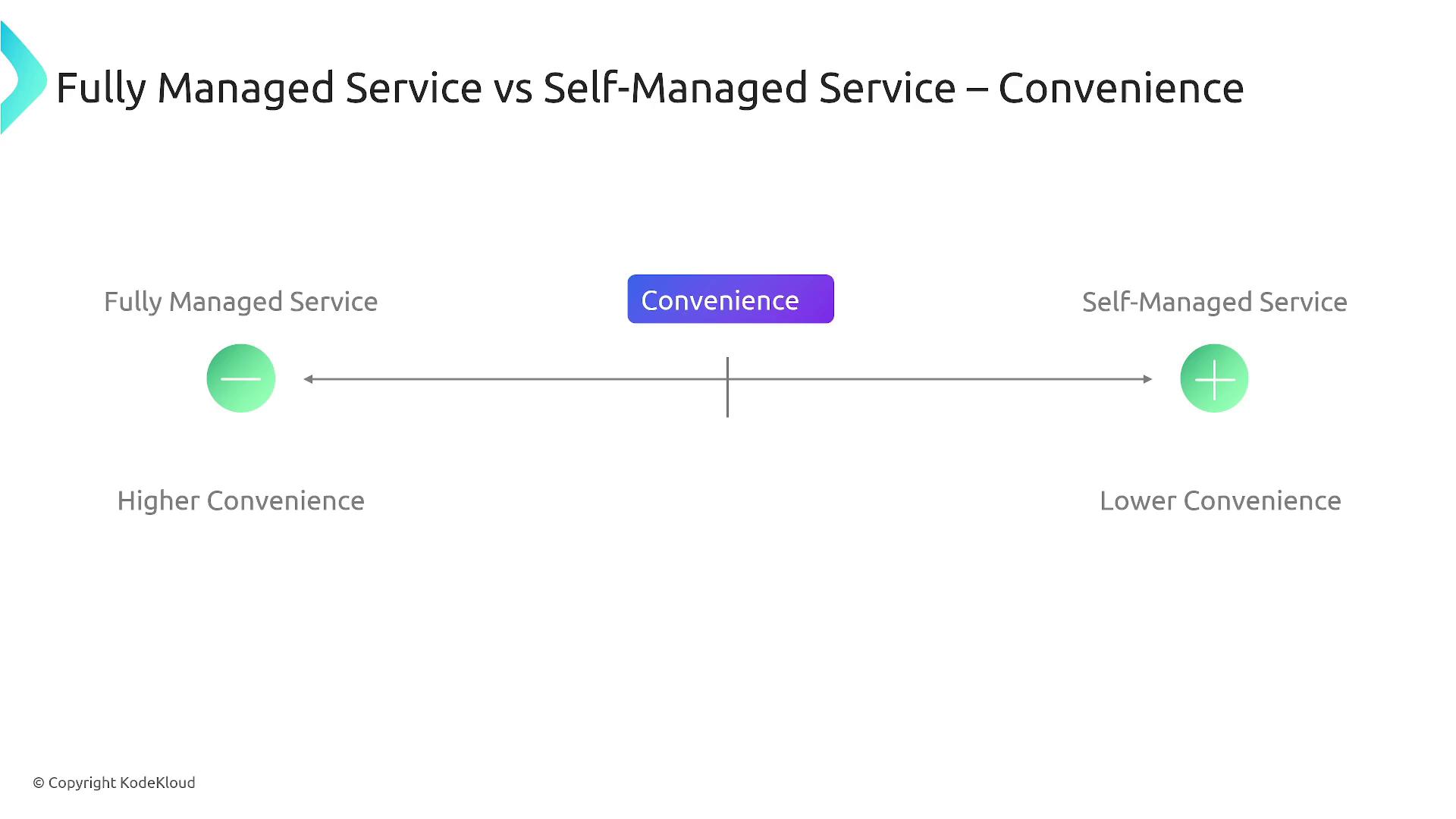The width and height of the screenshot is (1456, 819).
Task: Select the Higher Convenience text
Action: [x=240, y=501]
